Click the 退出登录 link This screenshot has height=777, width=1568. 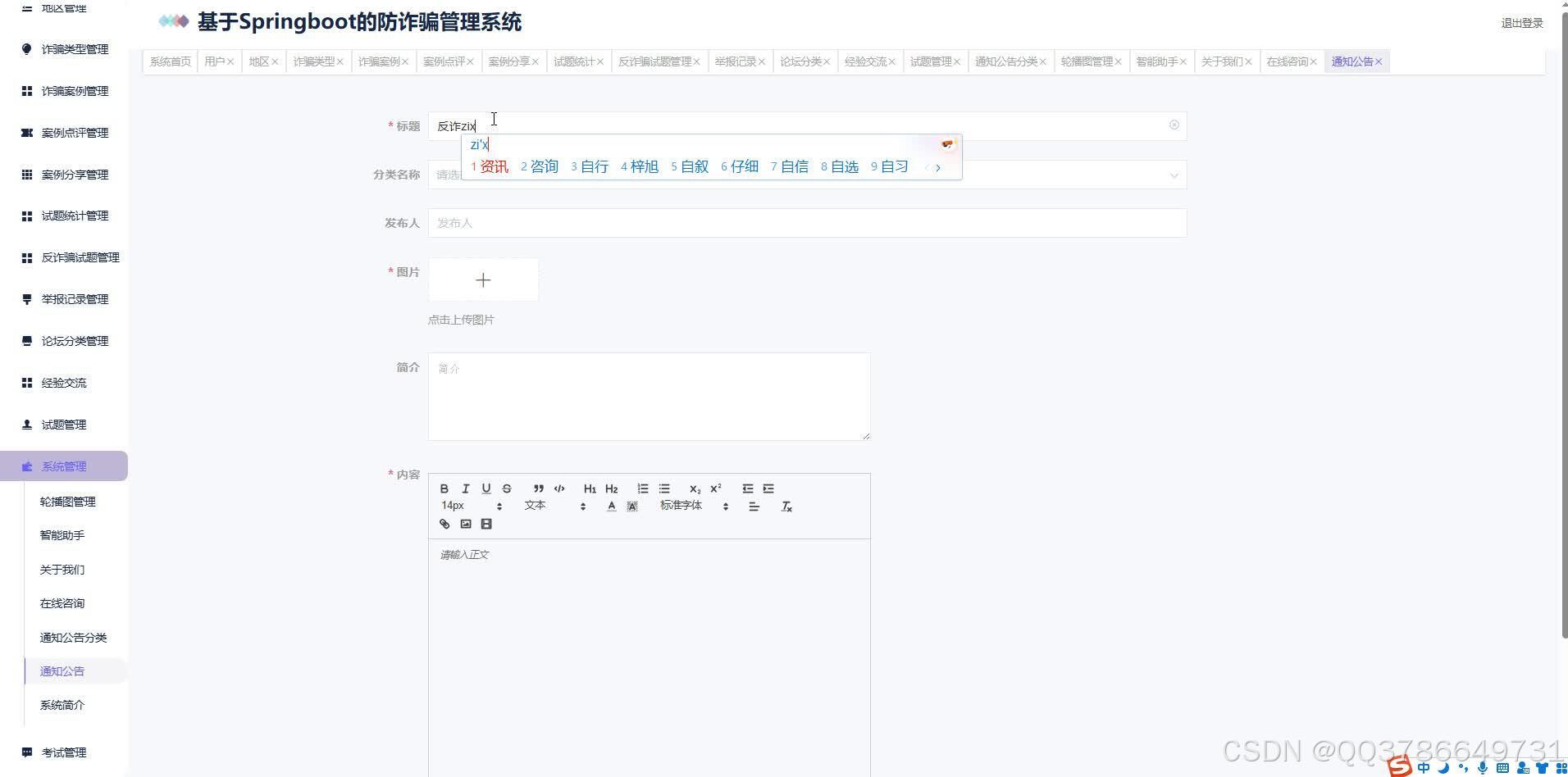pos(1522,23)
